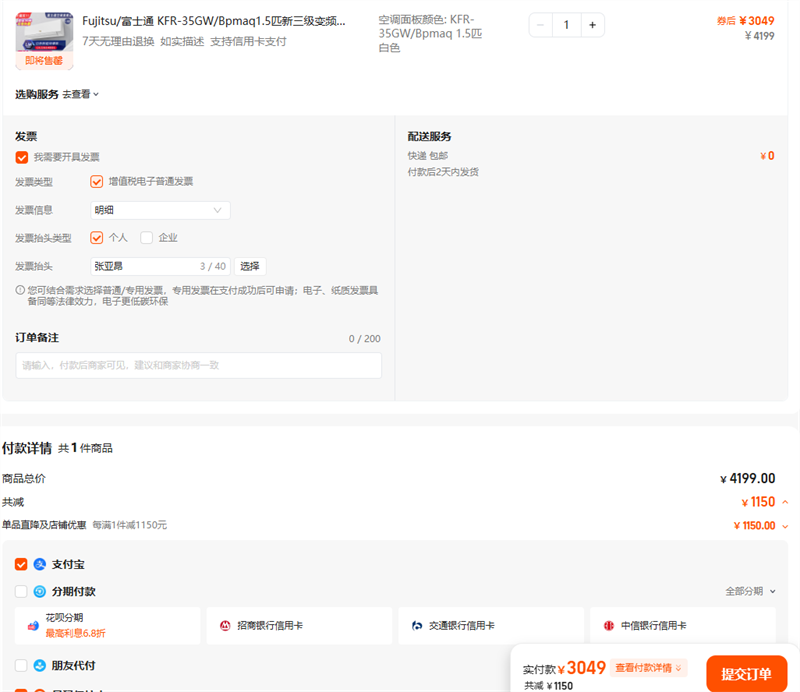Viewport: 800px width, 692px height.
Task: Choose Bank of Communications credit card icon
Action: pos(417,626)
